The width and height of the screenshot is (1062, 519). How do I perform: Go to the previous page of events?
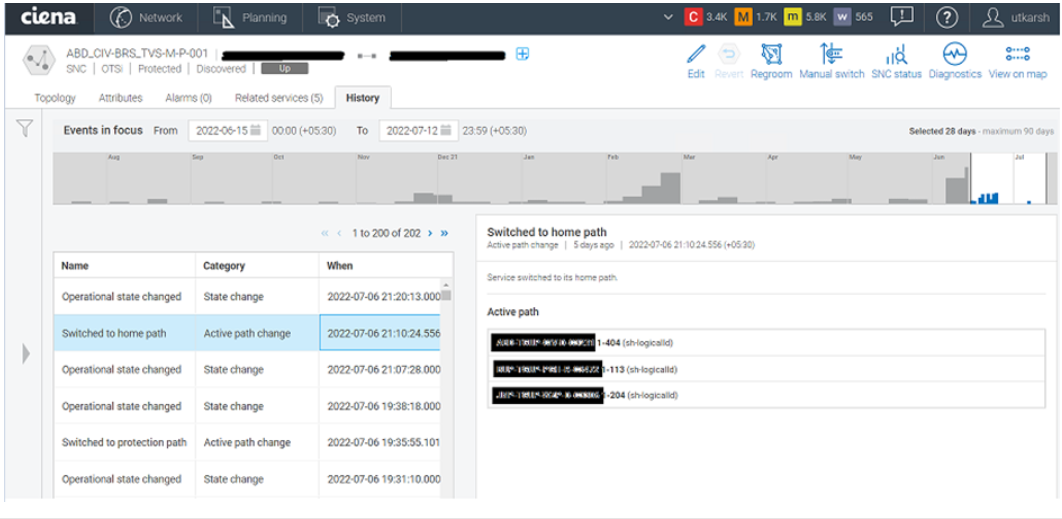(x=339, y=233)
